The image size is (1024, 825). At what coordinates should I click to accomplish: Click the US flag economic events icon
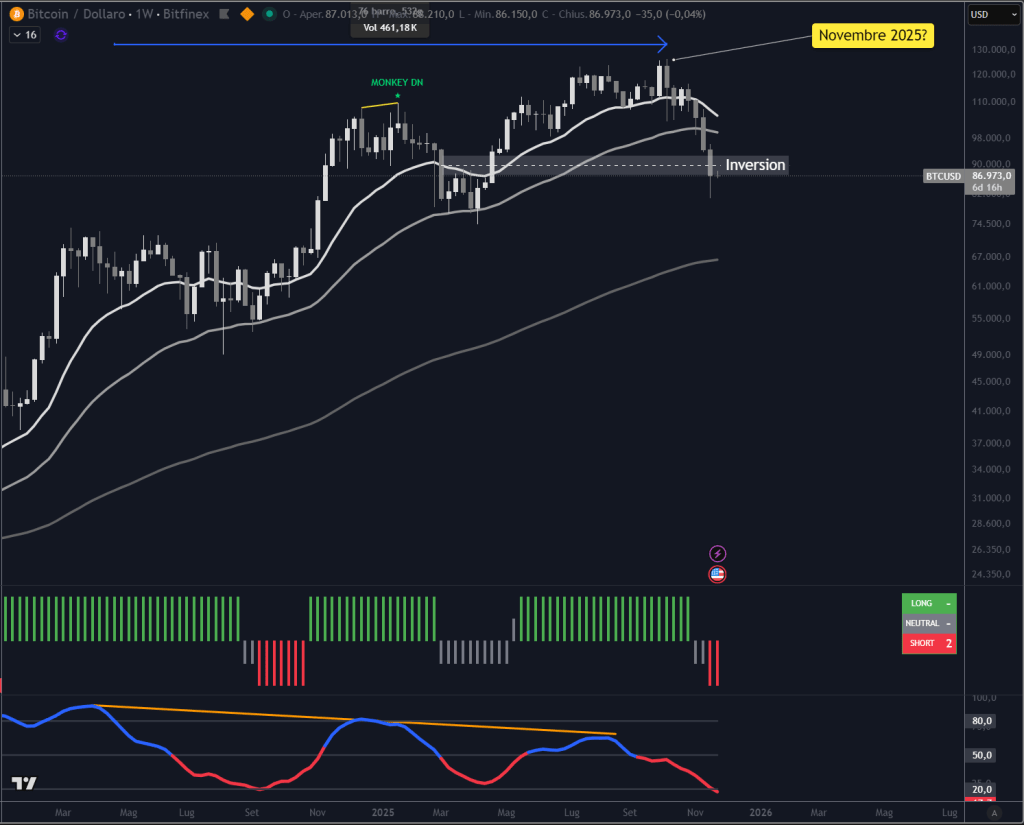point(718,573)
